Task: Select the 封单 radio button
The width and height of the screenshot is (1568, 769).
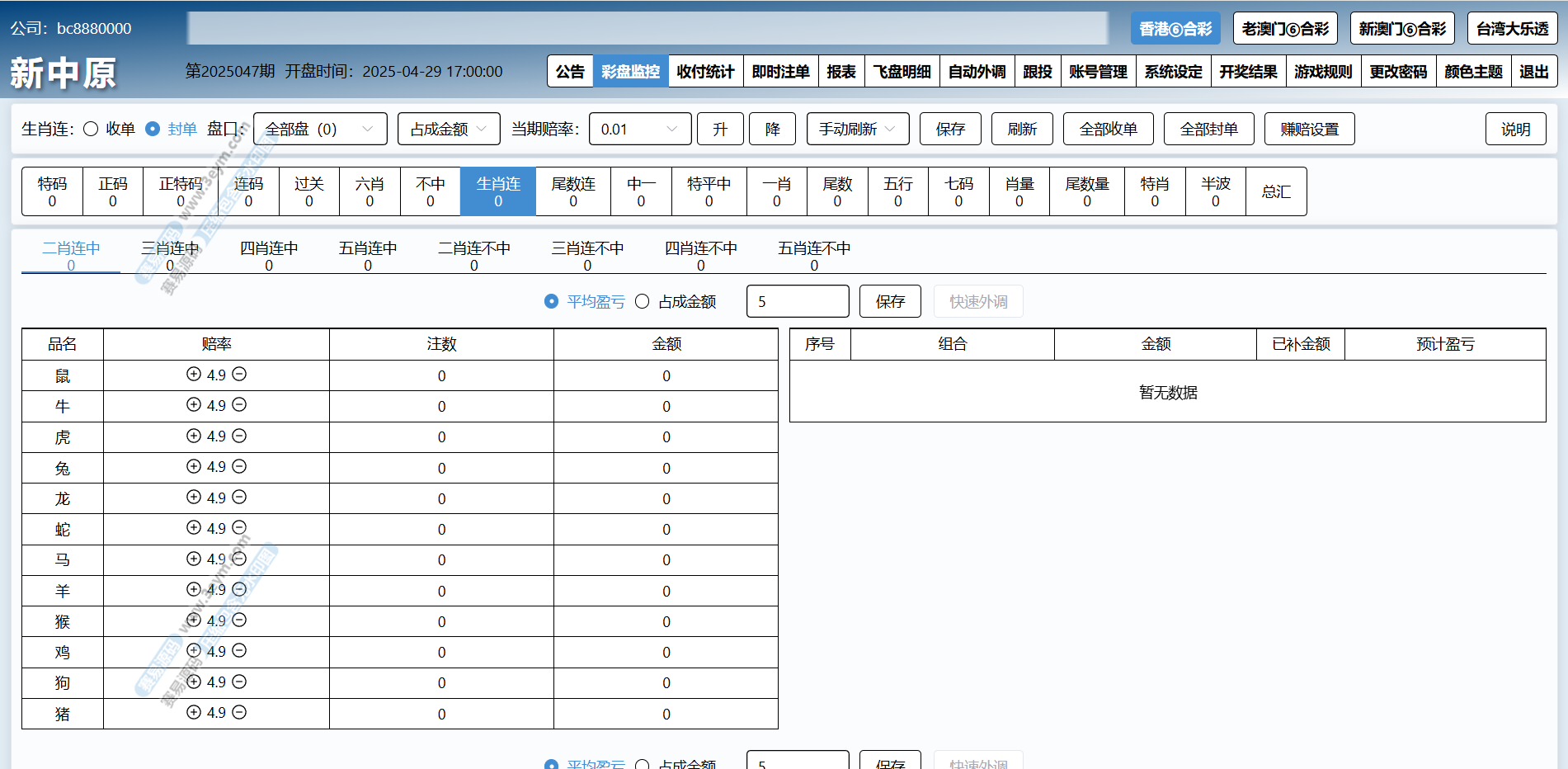Action: pyautogui.click(x=153, y=130)
